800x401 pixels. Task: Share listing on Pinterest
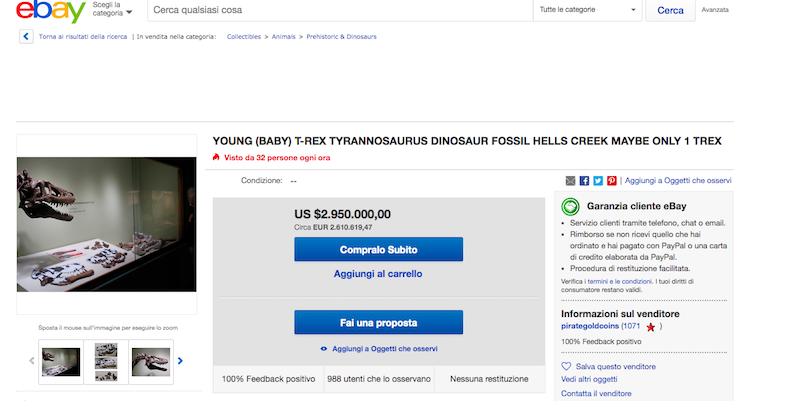(611, 180)
